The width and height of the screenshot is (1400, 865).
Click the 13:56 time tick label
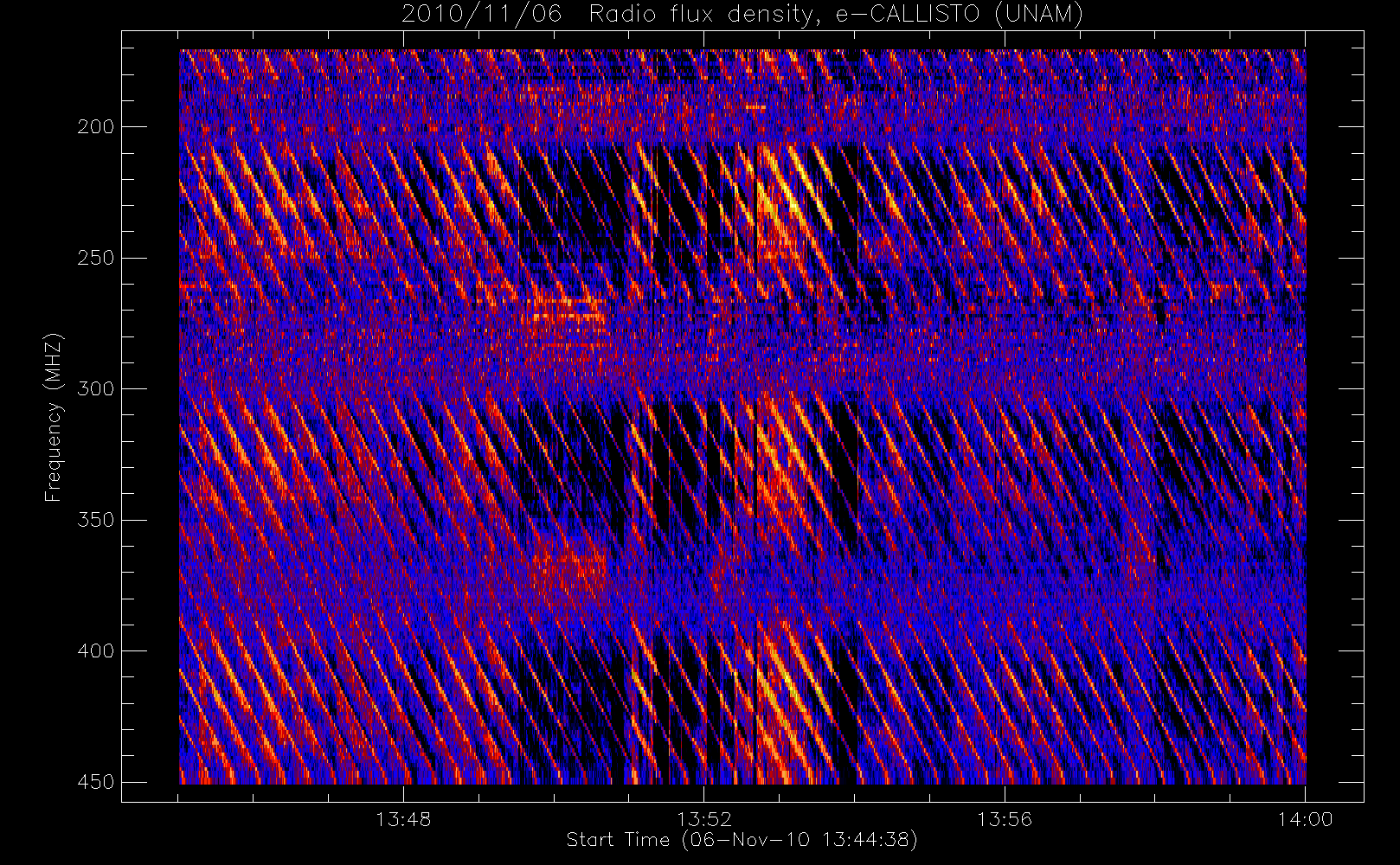click(x=1005, y=819)
